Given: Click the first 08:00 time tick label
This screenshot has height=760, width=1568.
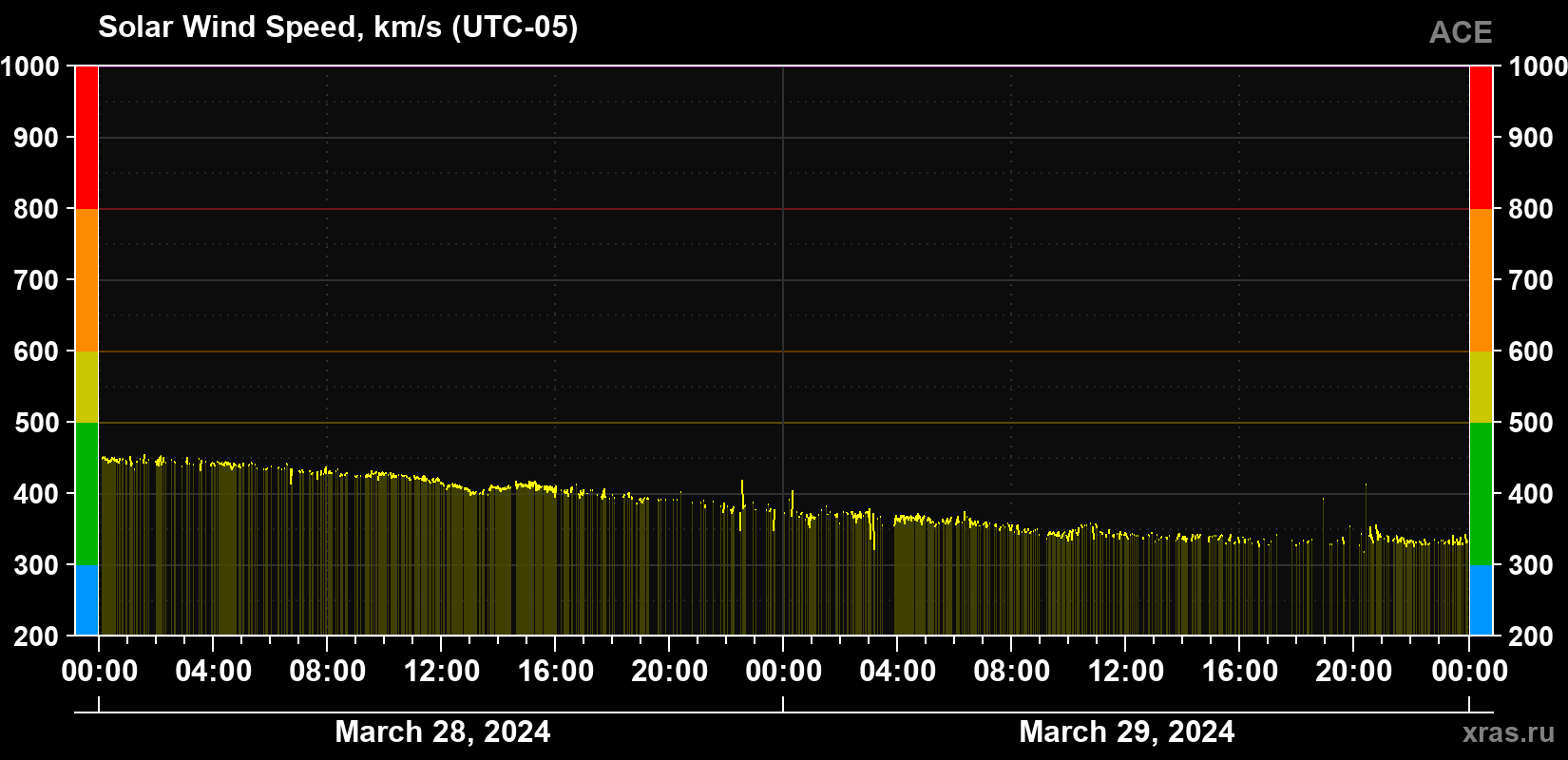Looking at the screenshot, I should (x=328, y=671).
